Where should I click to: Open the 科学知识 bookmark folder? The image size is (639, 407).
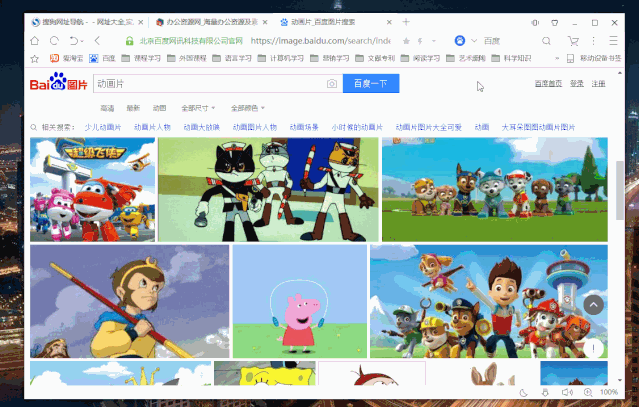tap(511, 59)
